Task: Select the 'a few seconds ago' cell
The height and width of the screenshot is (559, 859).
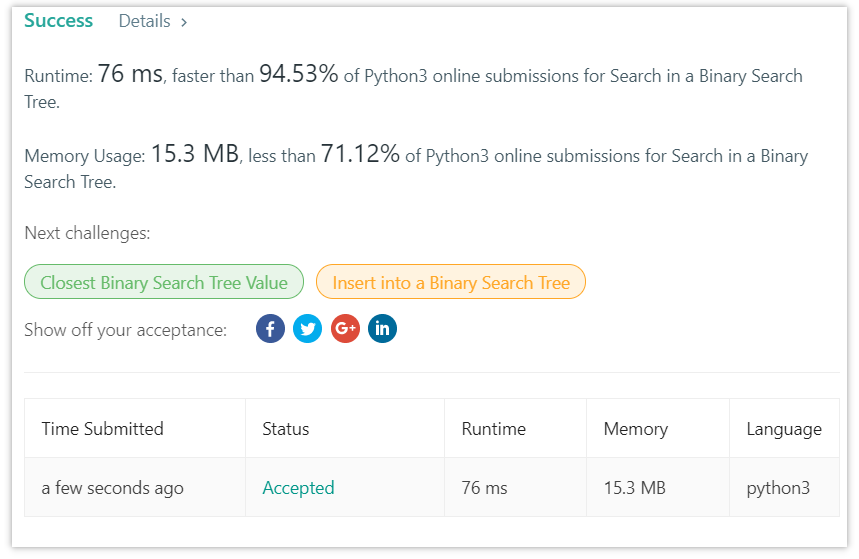Action: [x=135, y=487]
